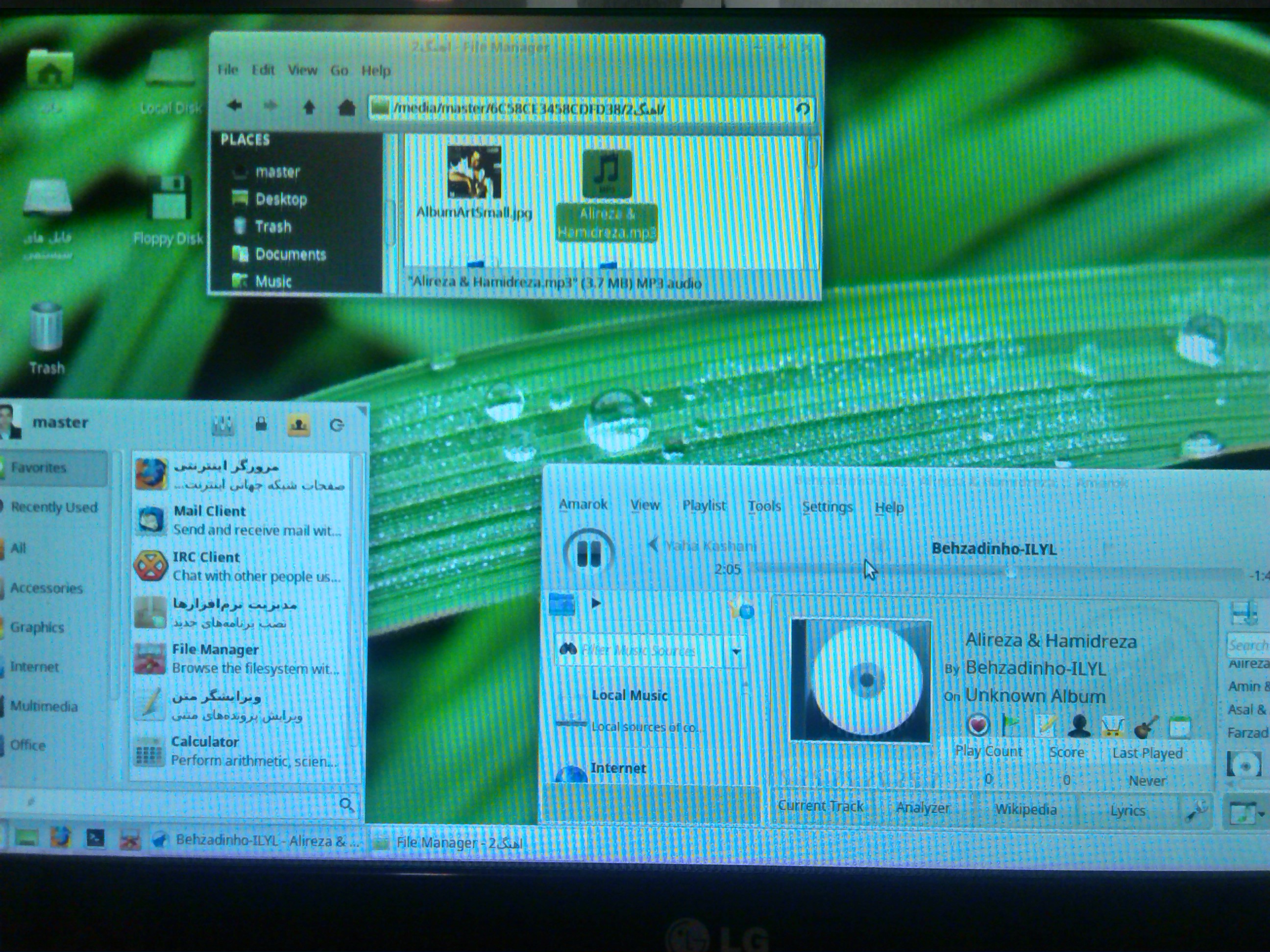This screenshot has height=952, width=1270.
Task: Click the shopping cart icon under track info
Action: [x=1113, y=727]
